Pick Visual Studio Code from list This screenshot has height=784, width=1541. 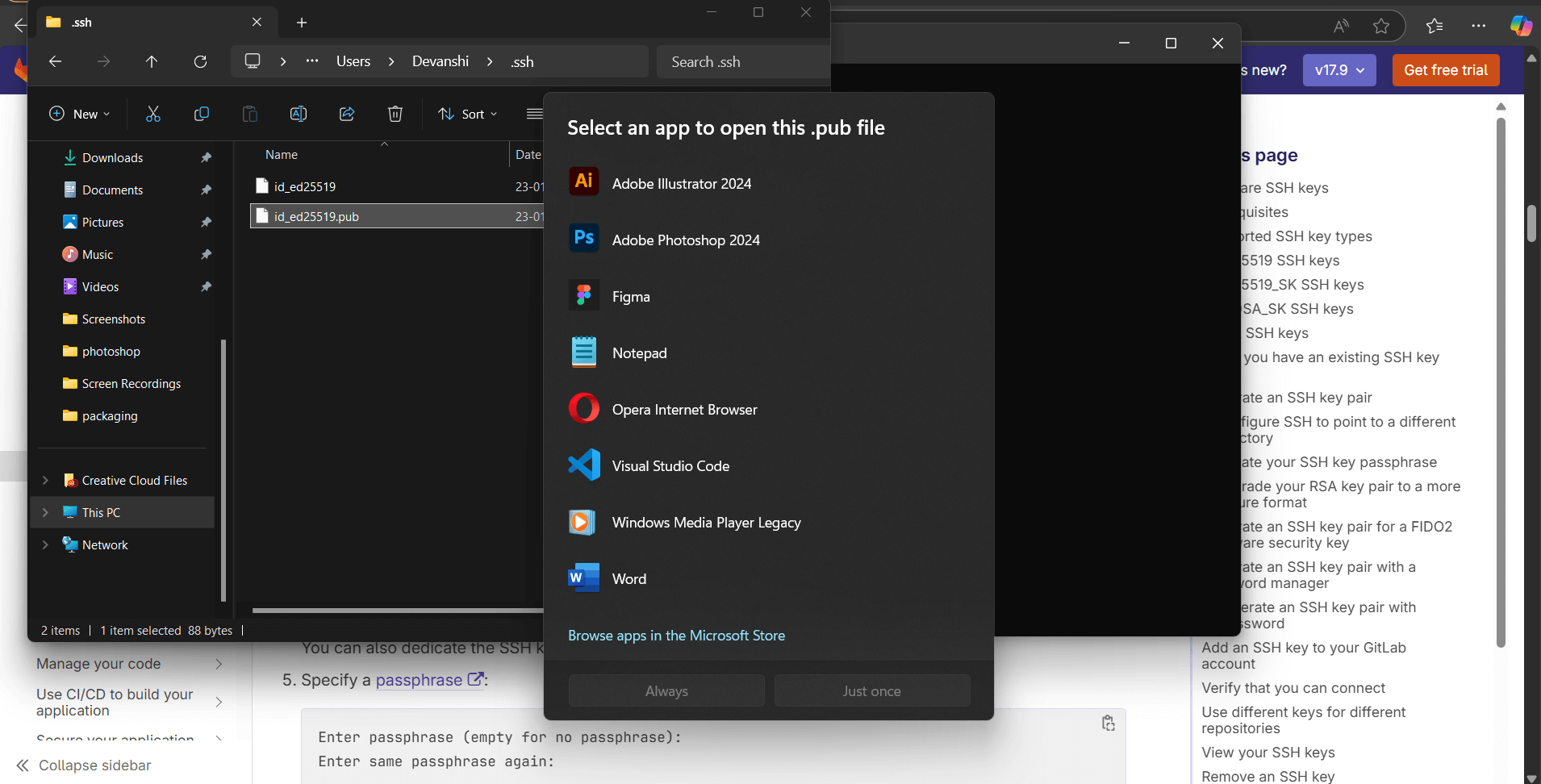click(768, 466)
